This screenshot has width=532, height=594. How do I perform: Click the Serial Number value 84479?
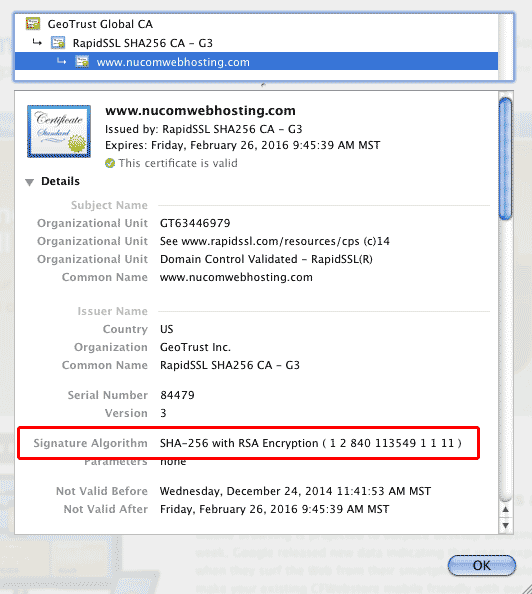(177, 395)
